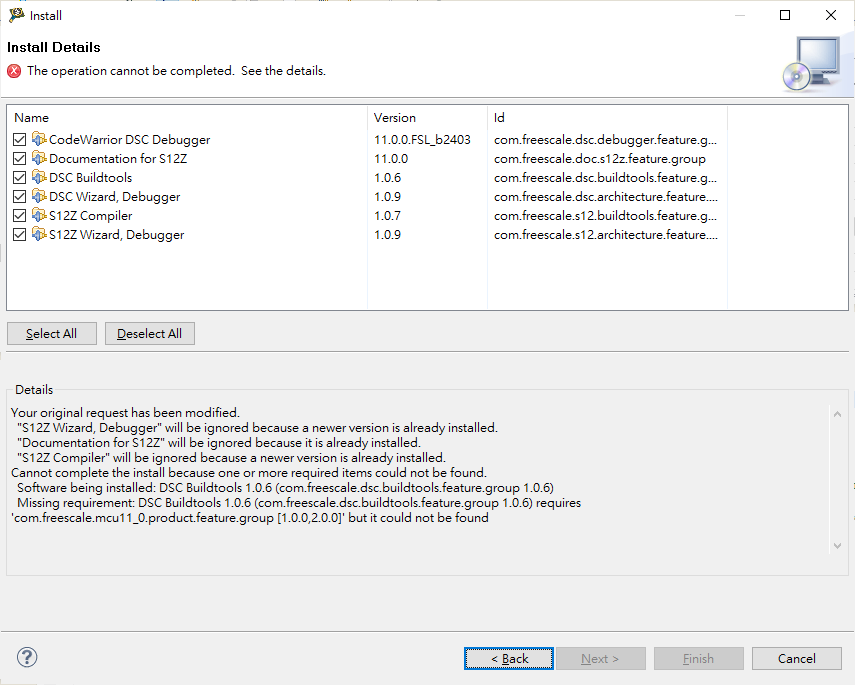Click the Next > button

(x=600, y=658)
